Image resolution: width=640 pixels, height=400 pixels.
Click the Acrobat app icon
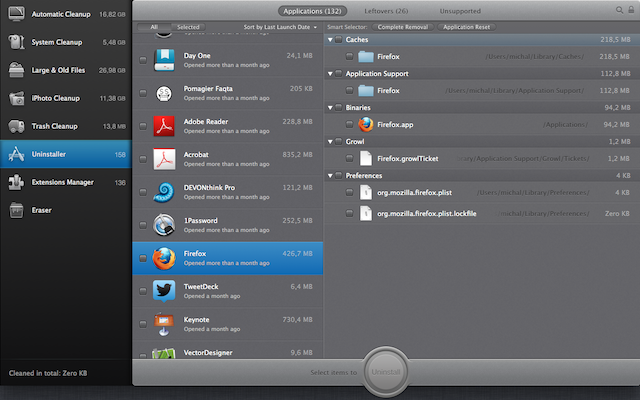coord(164,159)
